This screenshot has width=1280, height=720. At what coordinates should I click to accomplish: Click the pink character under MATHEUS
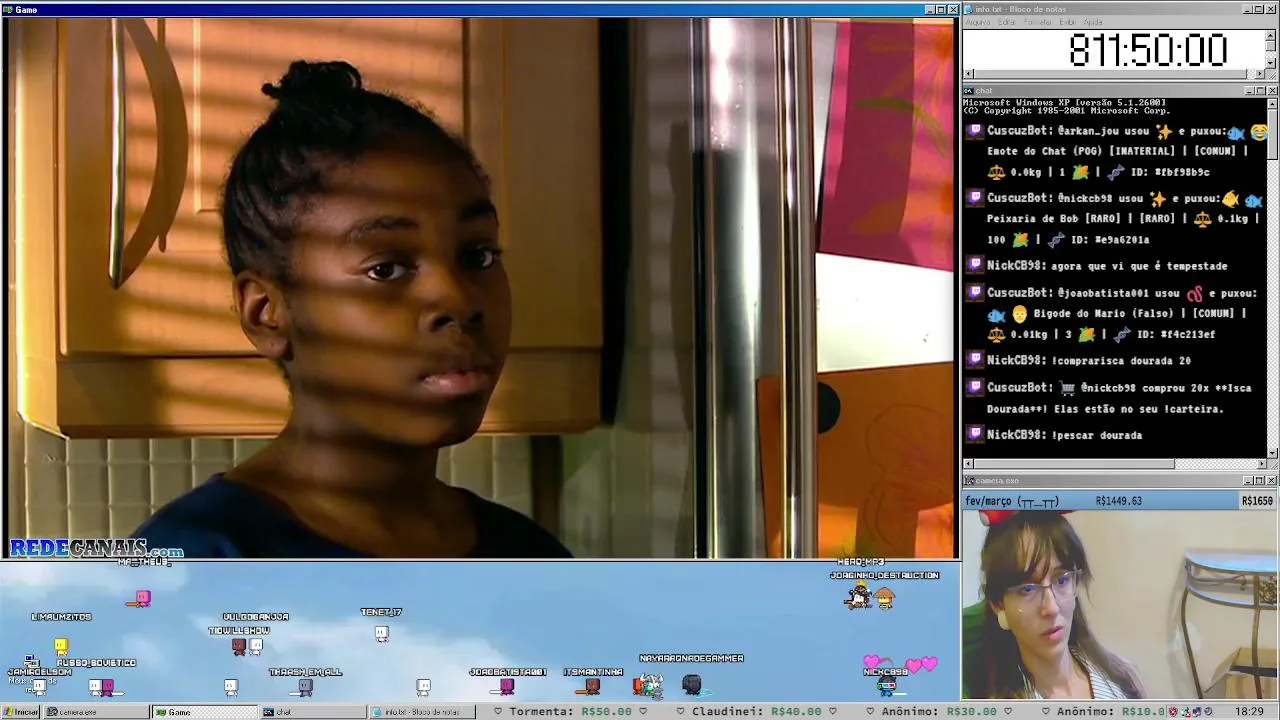(143, 598)
